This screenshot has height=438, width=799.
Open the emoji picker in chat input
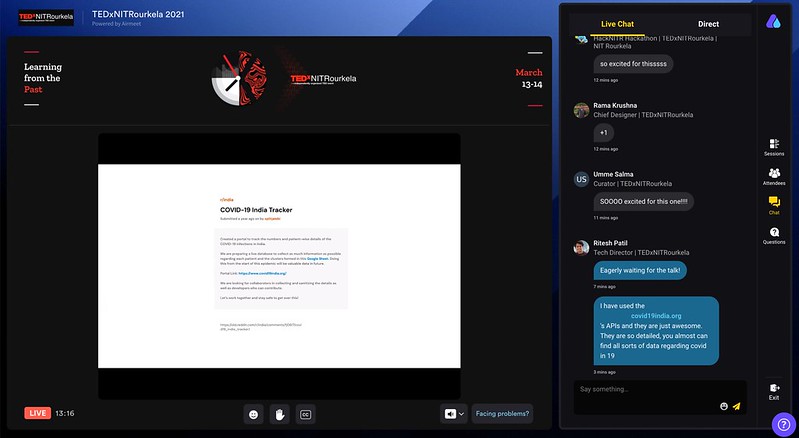(724, 406)
